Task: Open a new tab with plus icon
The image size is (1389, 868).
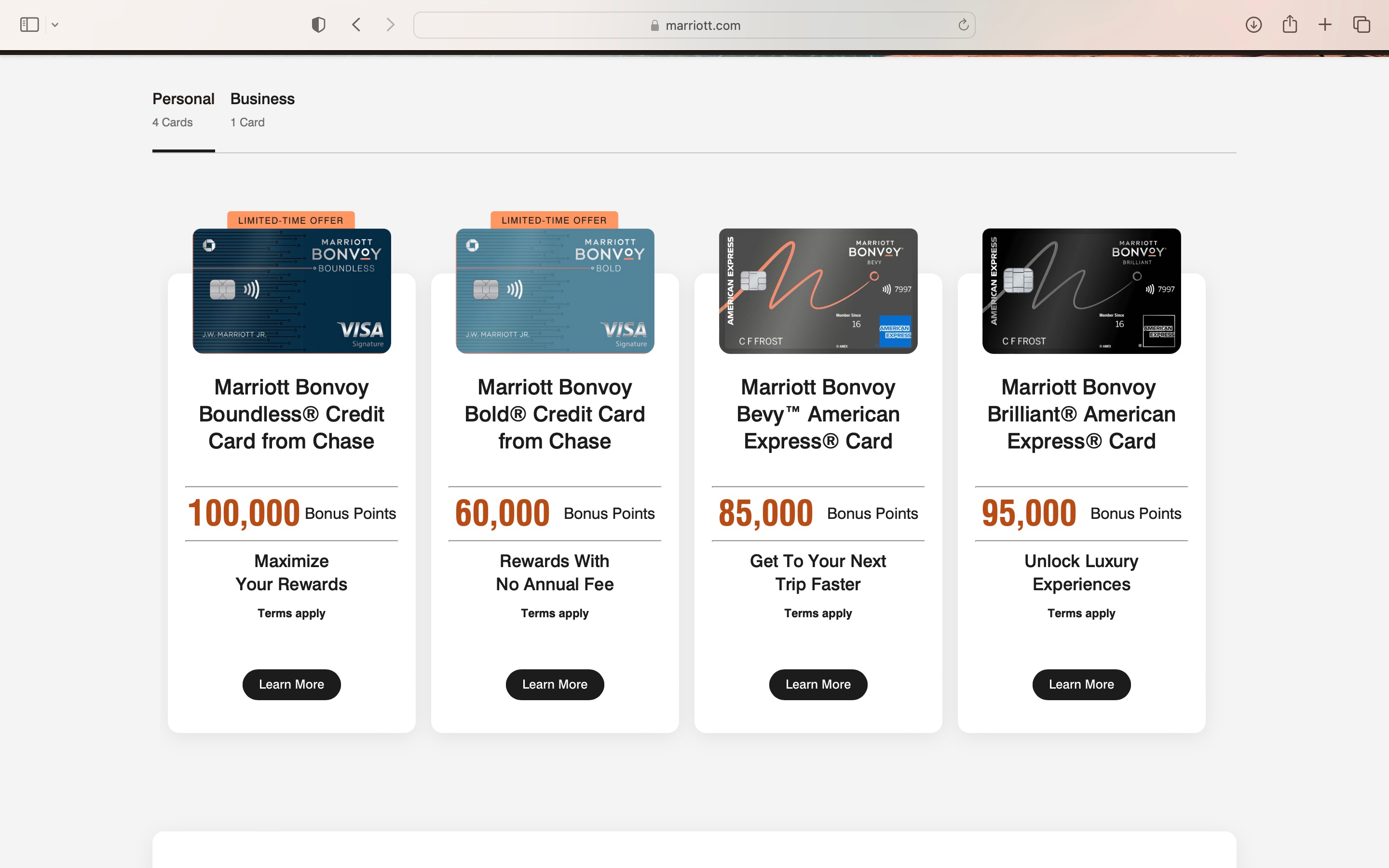Action: [1325, 25]
